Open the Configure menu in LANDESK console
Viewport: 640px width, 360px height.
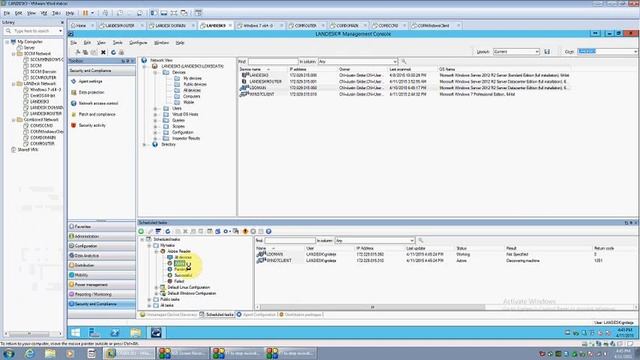click(138, 43)
